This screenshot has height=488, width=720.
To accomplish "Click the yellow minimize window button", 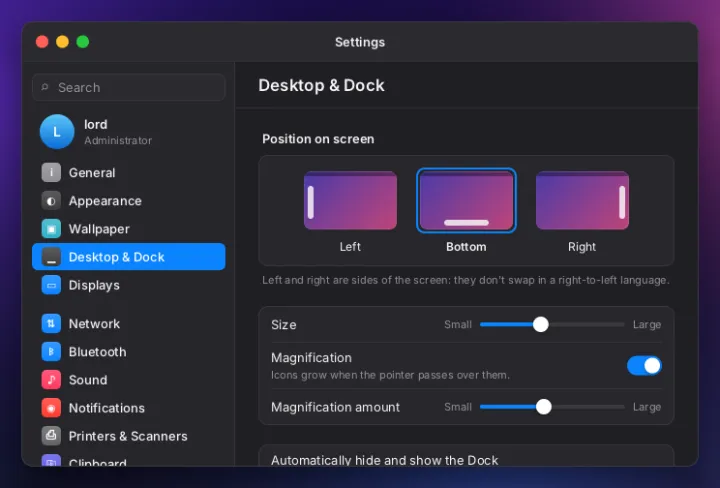I will pos(62,42).
